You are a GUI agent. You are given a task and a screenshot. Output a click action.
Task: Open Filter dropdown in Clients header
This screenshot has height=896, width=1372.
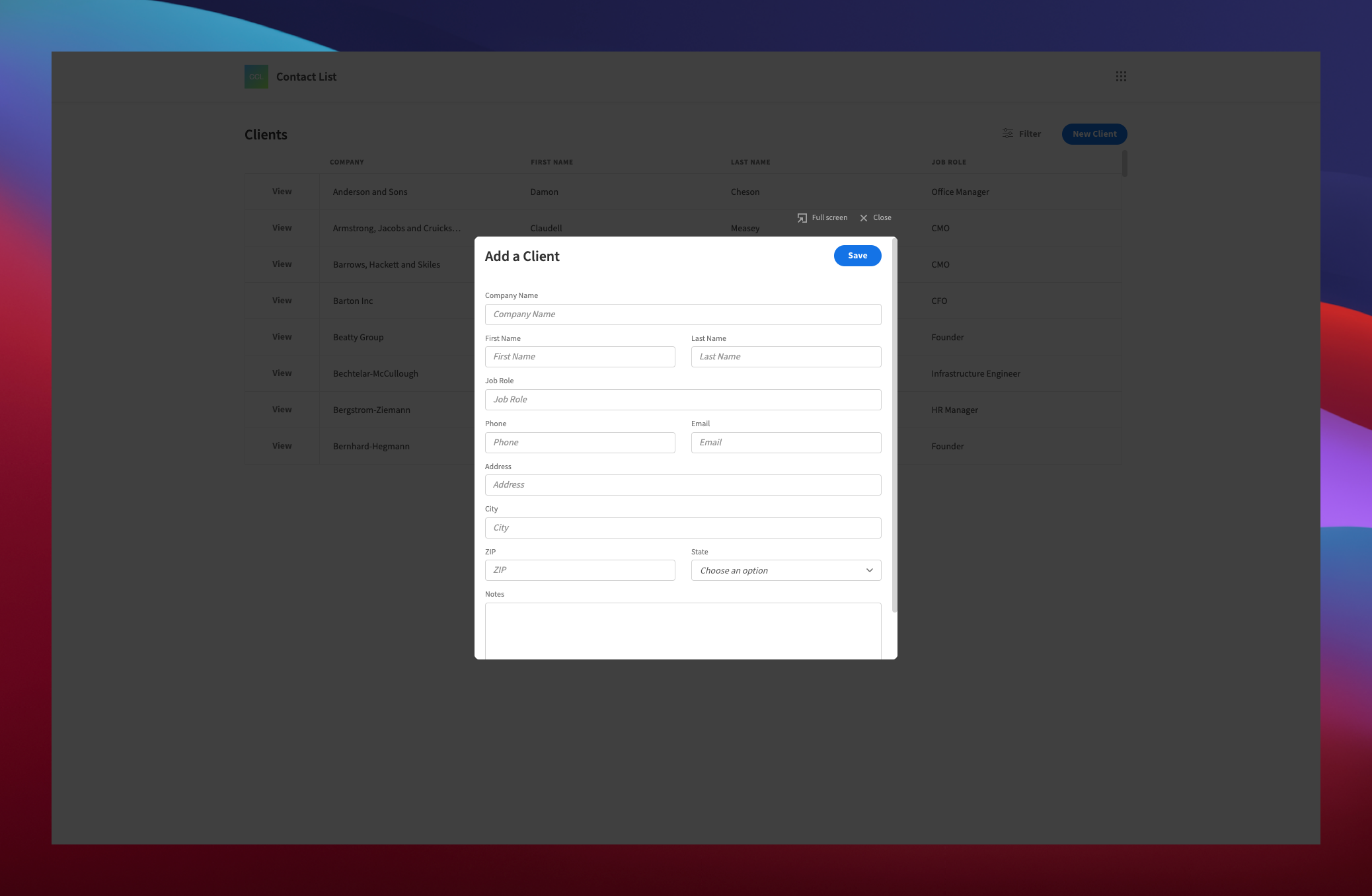[x=1022, y=133]
